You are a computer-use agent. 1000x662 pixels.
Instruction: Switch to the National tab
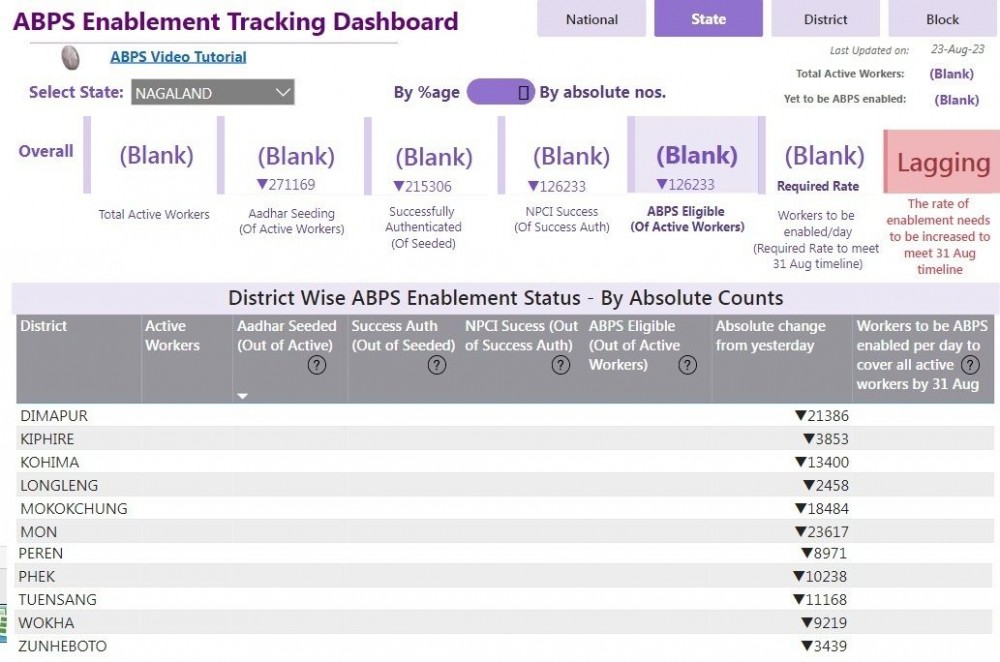591,18
